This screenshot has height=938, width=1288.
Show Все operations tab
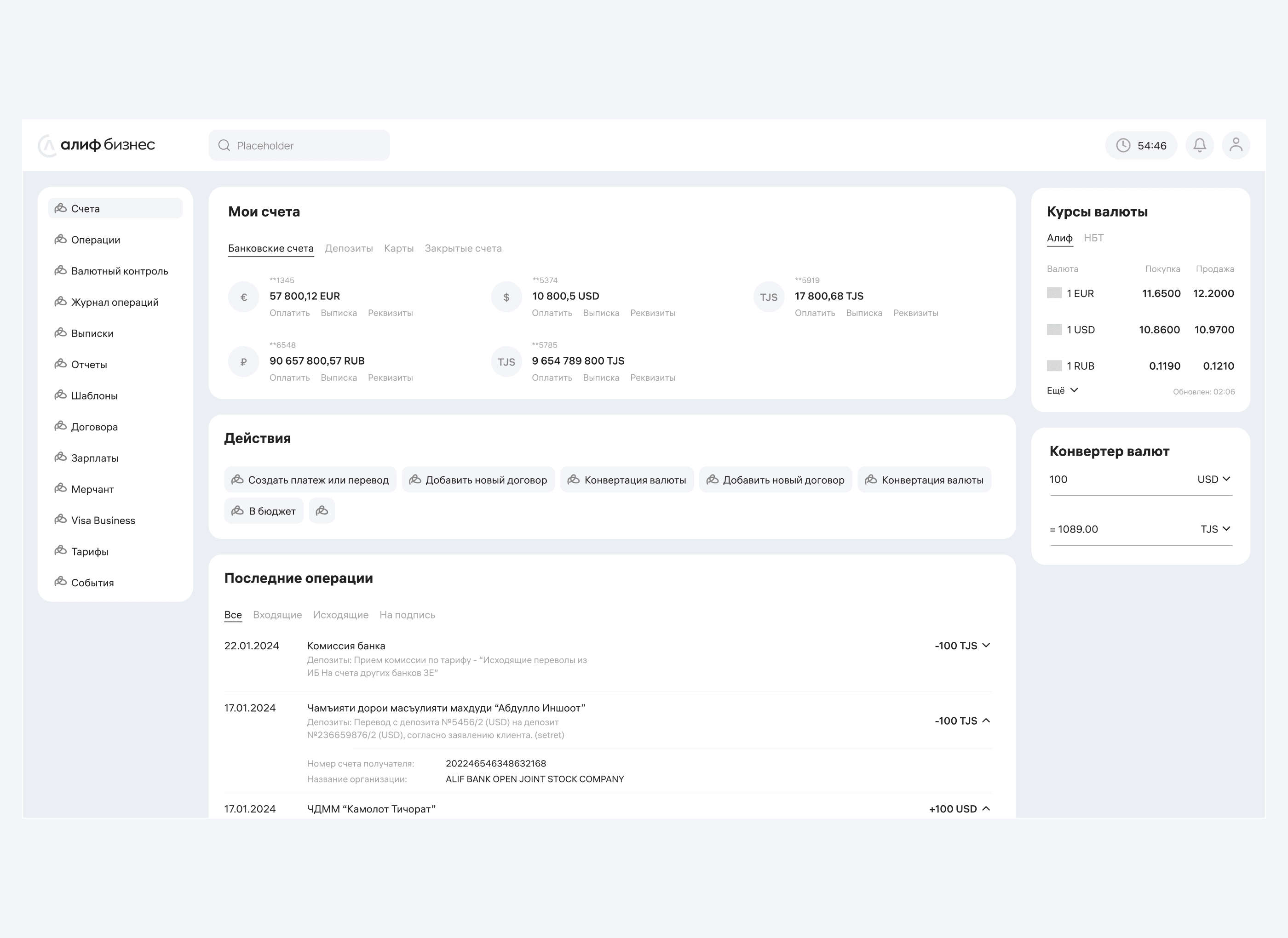click(x=233, y=616)
